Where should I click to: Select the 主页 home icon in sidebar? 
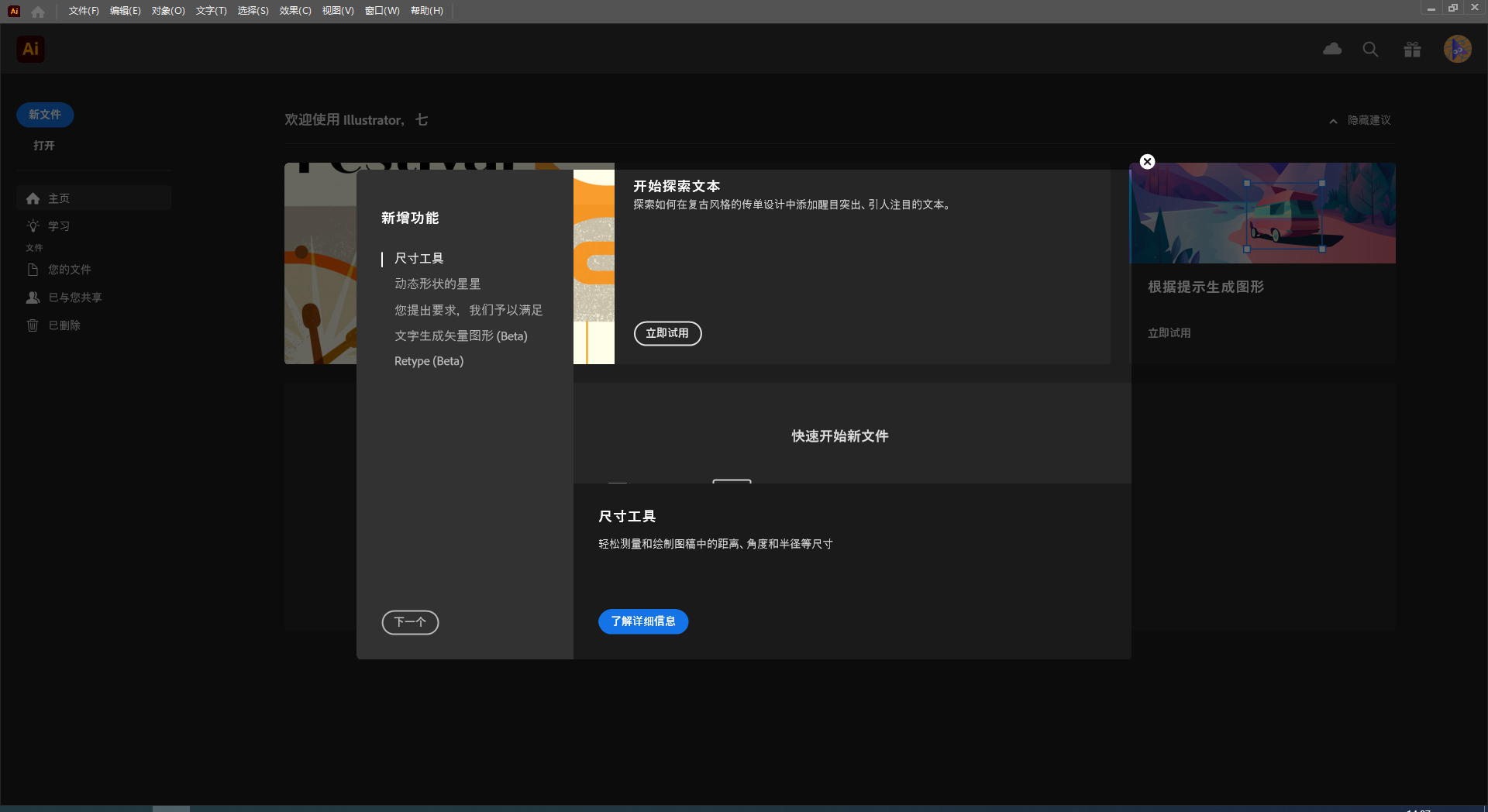pyautogui.click(x=33, y=198)
